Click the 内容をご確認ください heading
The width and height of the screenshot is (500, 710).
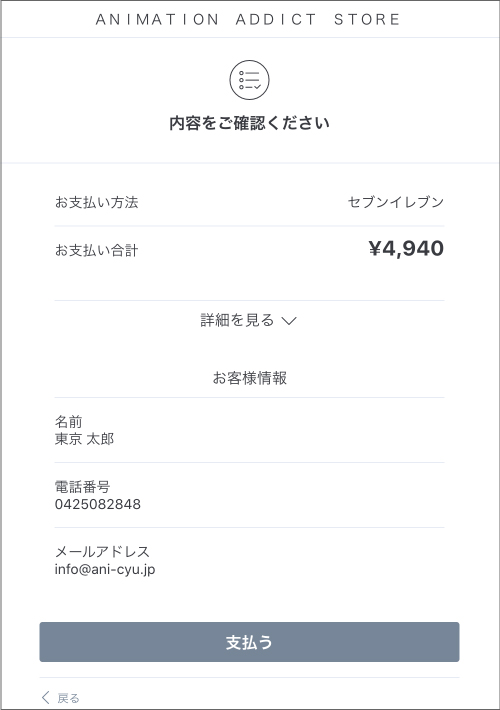pyautogui.click(x=249, y=123)
